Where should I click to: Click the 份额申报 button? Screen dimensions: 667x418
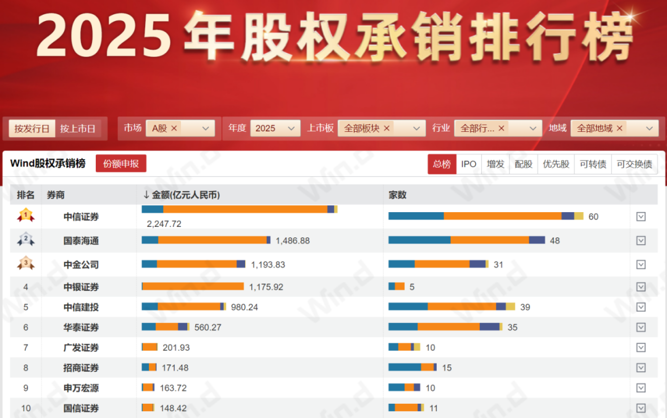[121, 164]
